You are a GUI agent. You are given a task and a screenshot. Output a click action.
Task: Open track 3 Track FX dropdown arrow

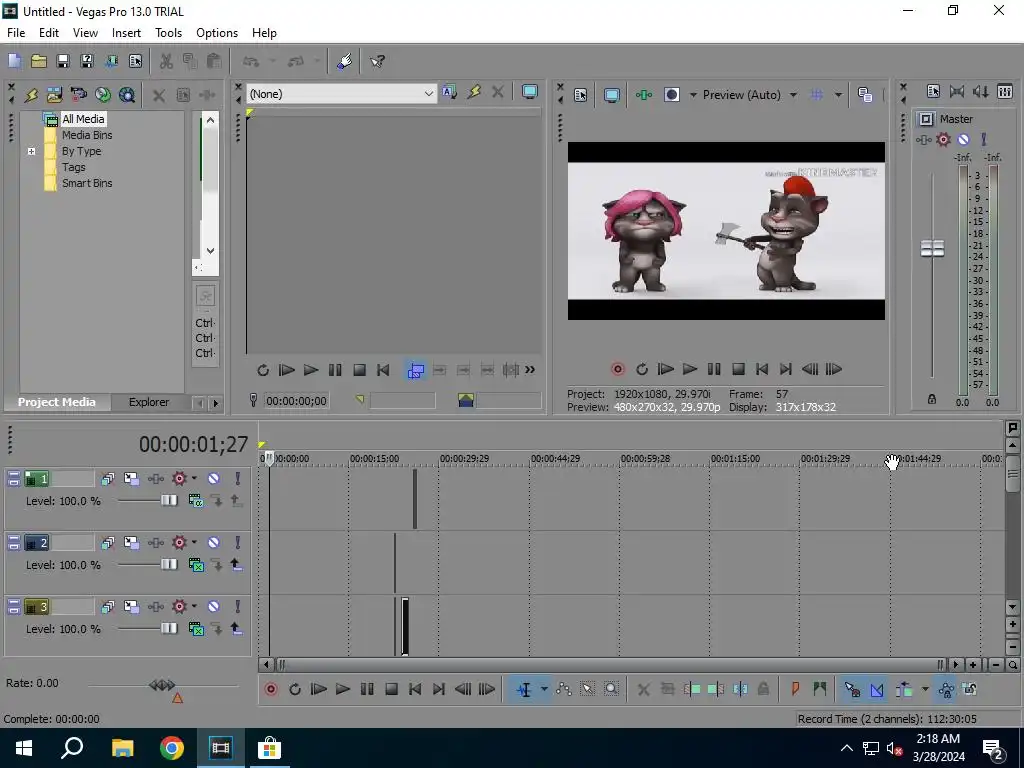[194, 607]
